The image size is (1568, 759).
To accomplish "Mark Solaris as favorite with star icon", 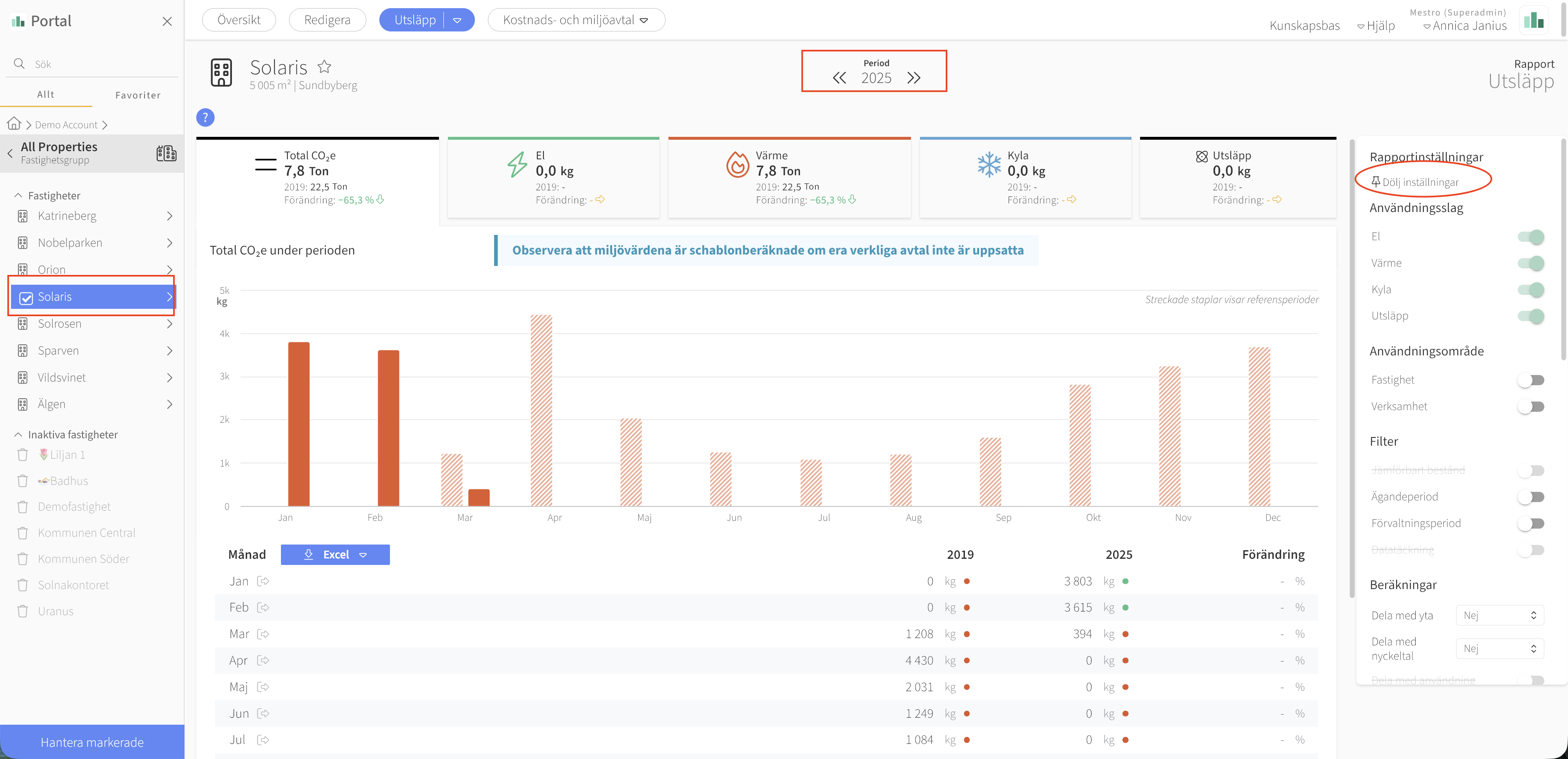I will pyautogui.click(x=325, y=67).
